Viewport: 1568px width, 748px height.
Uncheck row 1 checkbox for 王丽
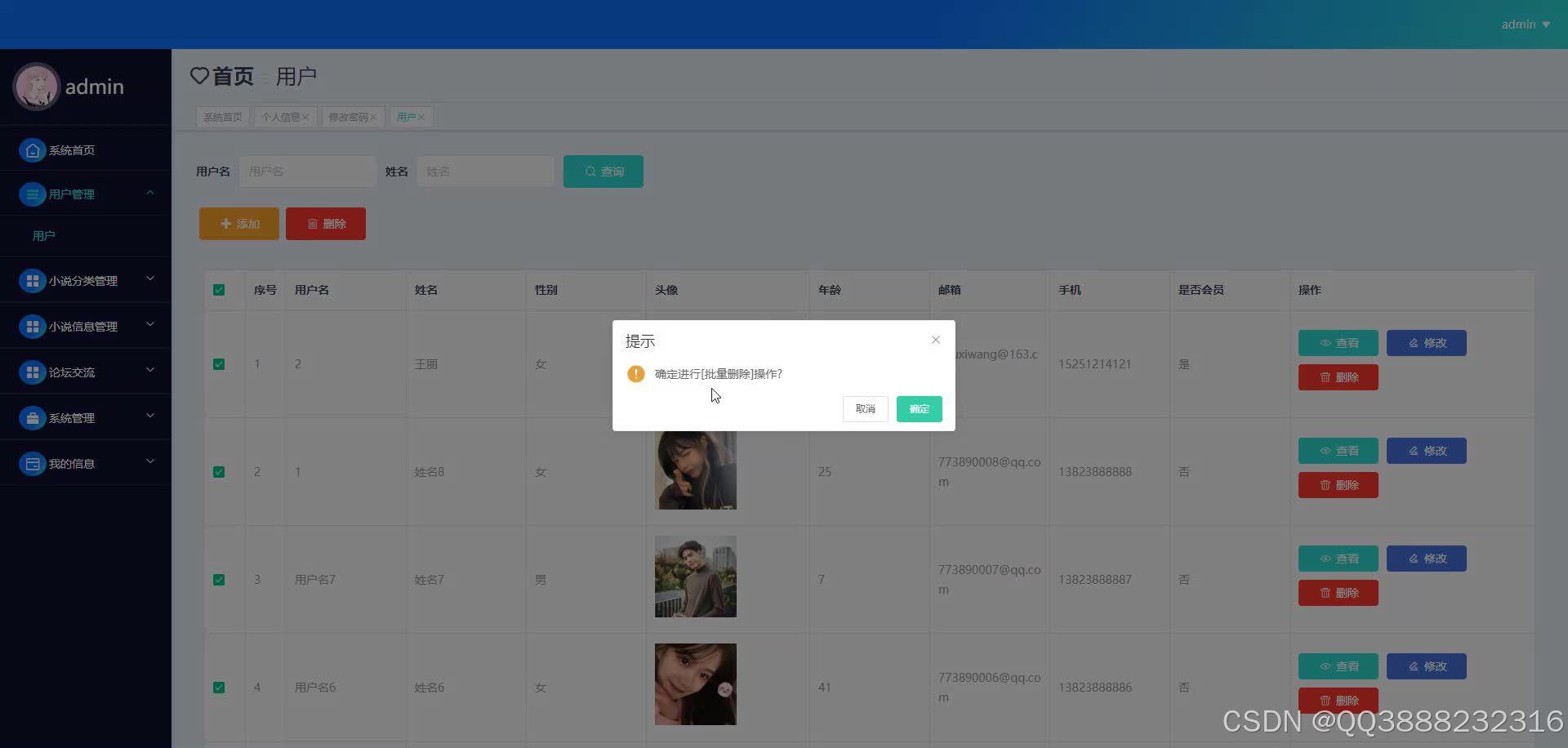(x=219, y=364)
